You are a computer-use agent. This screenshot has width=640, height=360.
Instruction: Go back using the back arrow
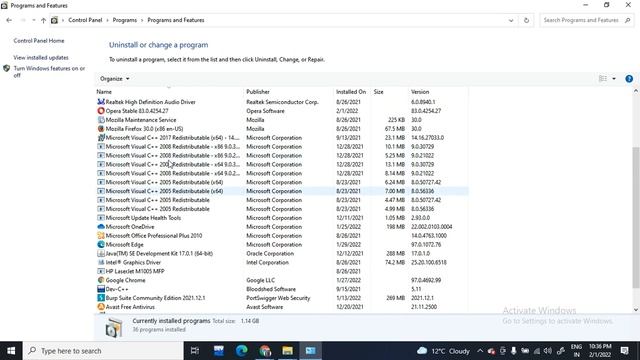point(9,20)
